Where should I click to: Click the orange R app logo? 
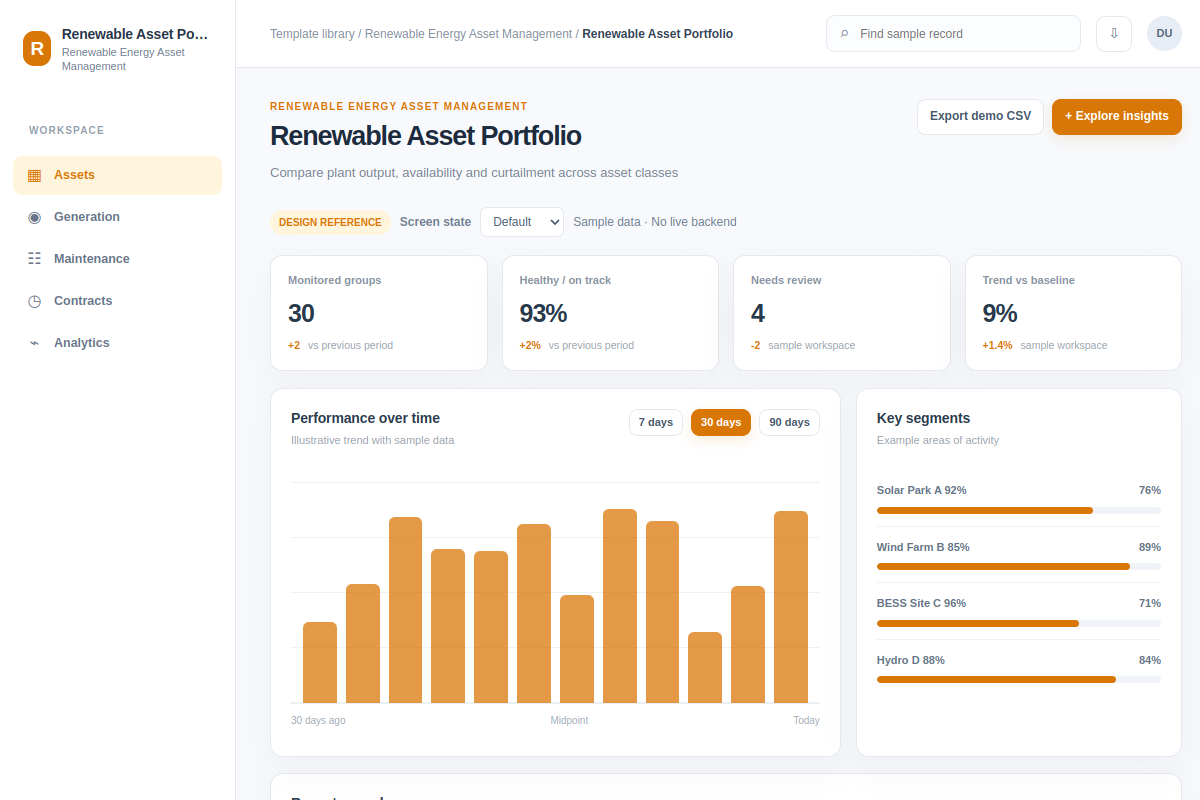pos(37,48)
